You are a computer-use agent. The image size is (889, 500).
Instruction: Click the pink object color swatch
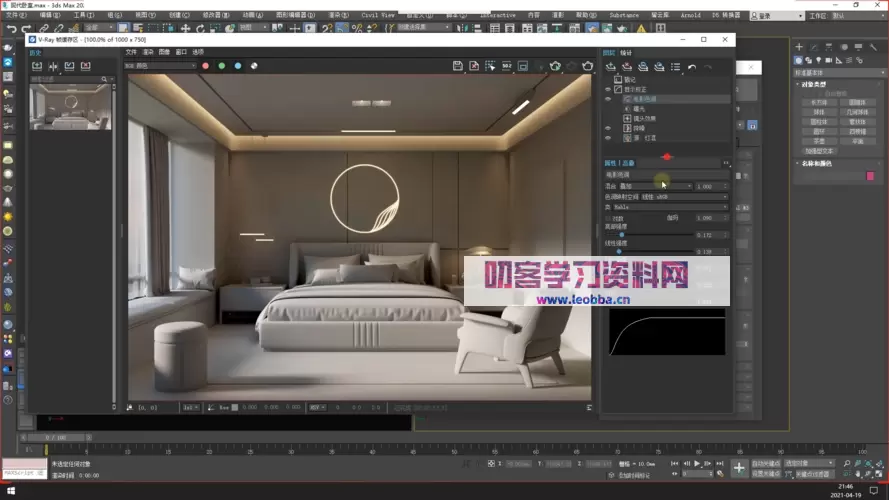870,176
